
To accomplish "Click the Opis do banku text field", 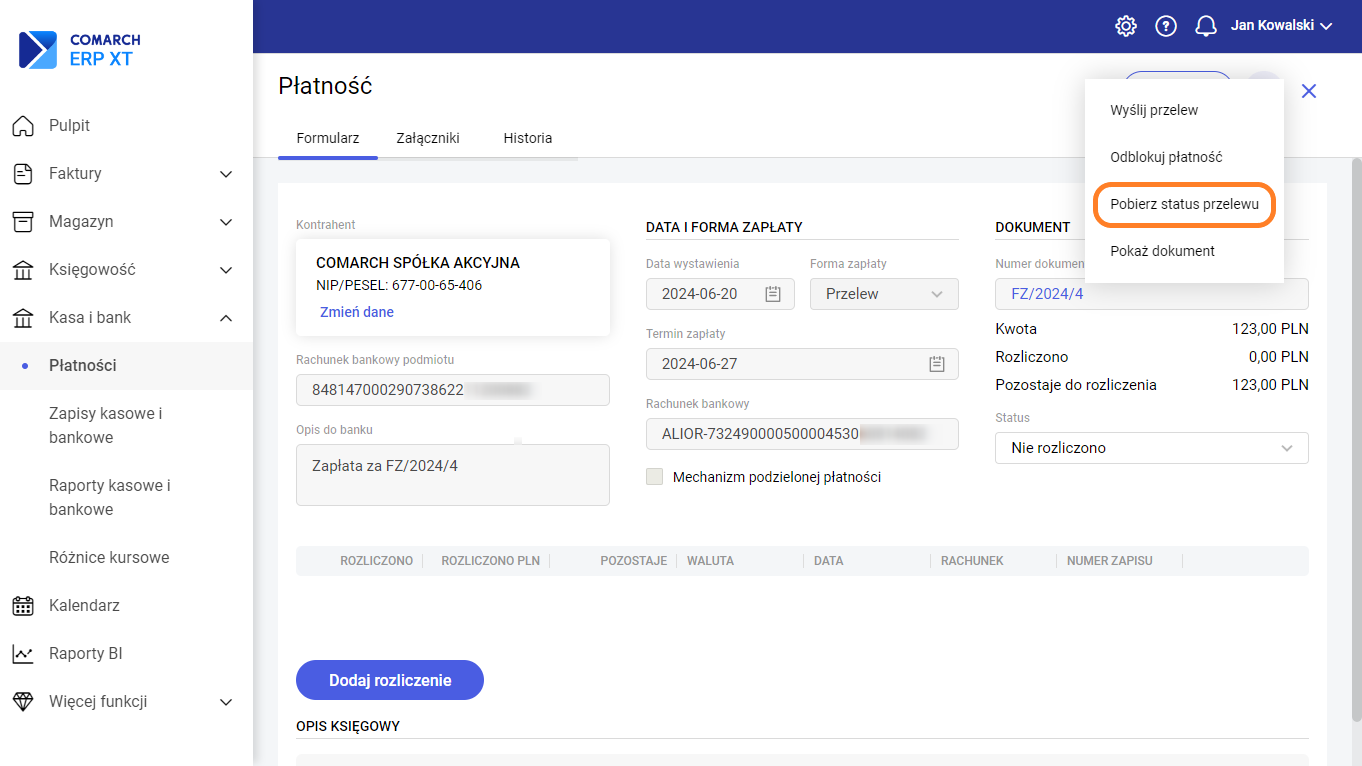I will 453,475.
